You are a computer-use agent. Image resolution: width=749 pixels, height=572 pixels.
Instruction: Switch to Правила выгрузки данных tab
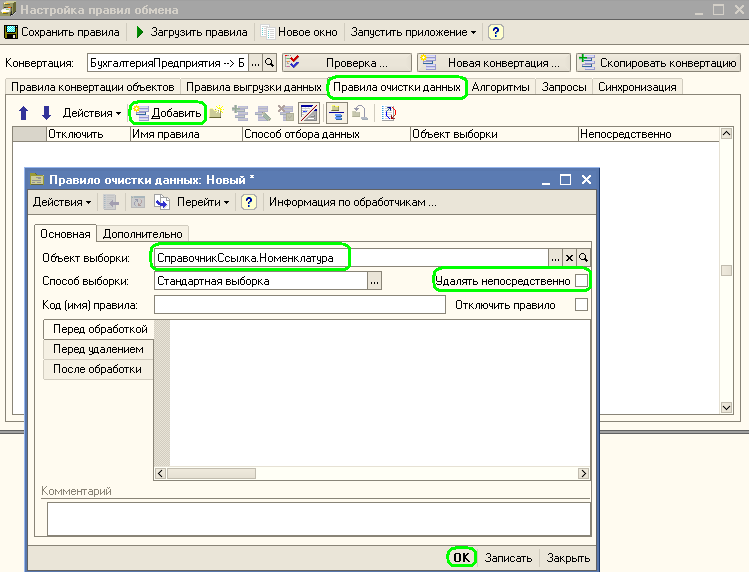[x=254, y=87]
